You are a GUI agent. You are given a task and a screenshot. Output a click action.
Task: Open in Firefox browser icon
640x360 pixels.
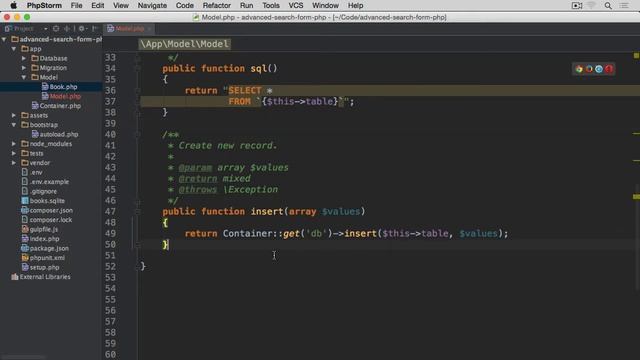click(589, 69)
